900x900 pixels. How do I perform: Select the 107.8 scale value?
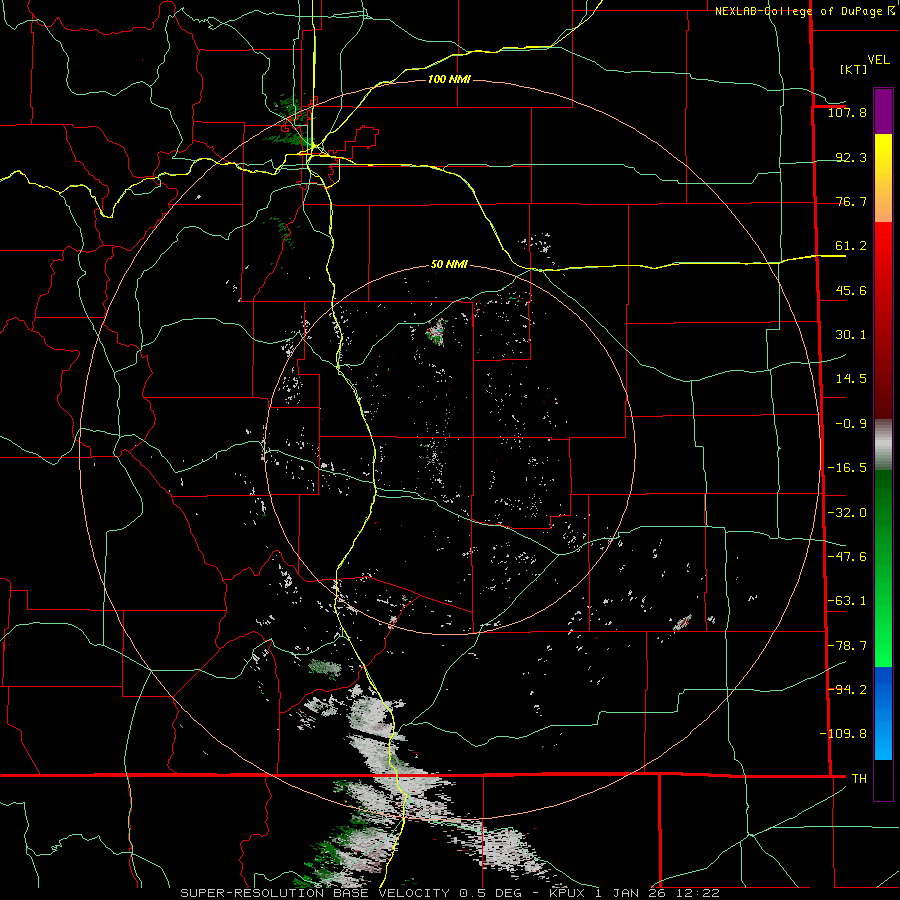[x=847, y=112]
